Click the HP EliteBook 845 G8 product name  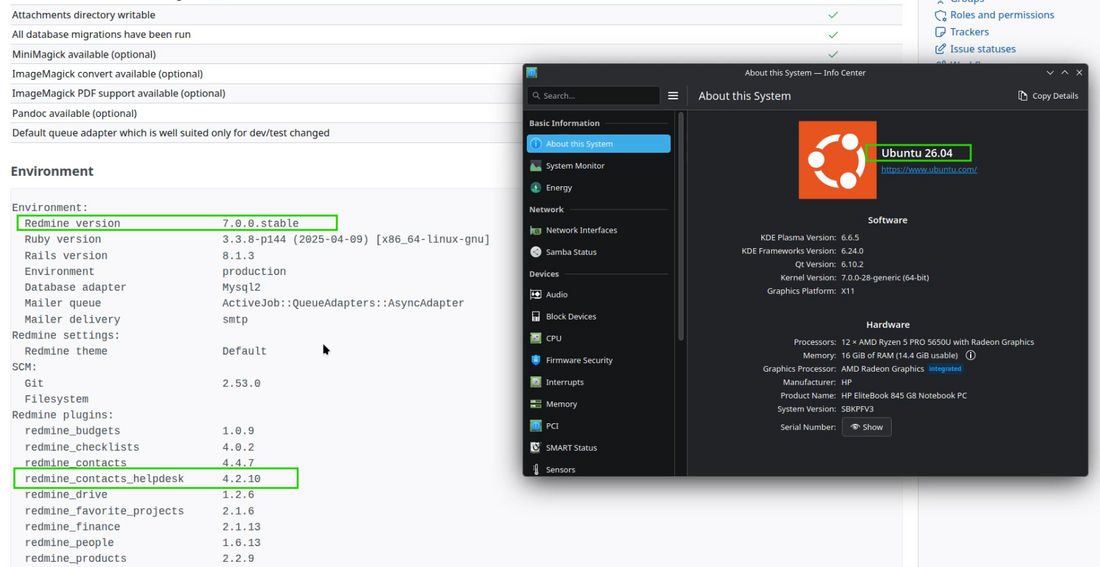tap(904, 395)
